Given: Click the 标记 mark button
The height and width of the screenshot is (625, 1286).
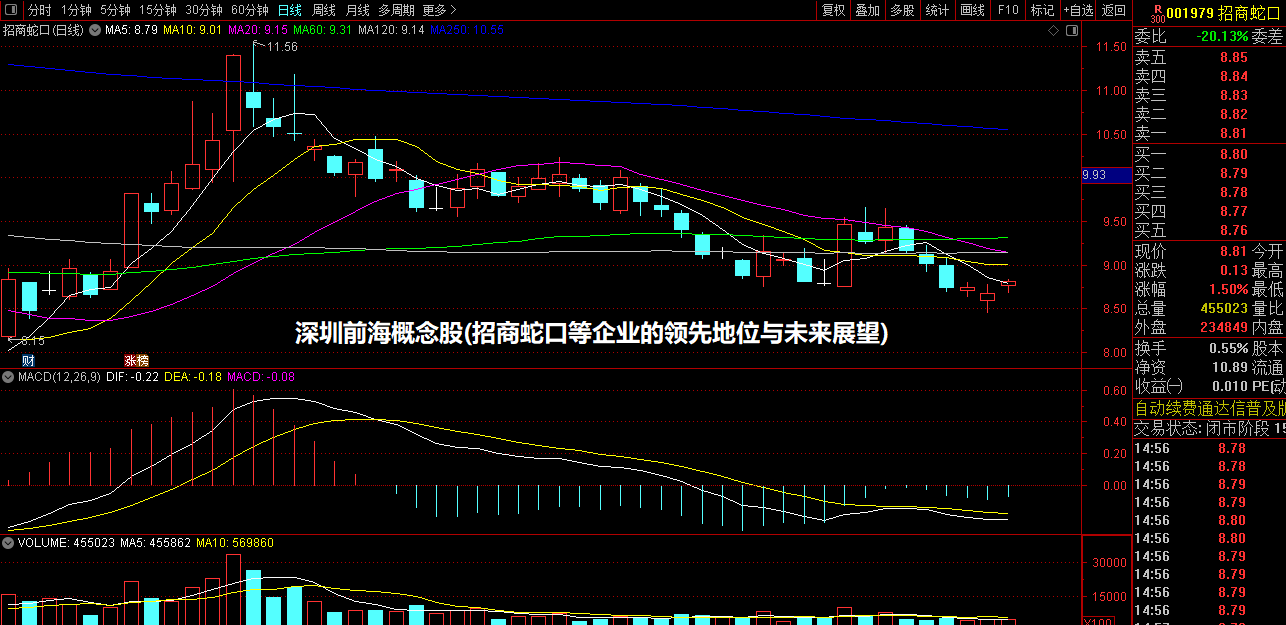Looking at the screenshot, I should point(1042,10).
